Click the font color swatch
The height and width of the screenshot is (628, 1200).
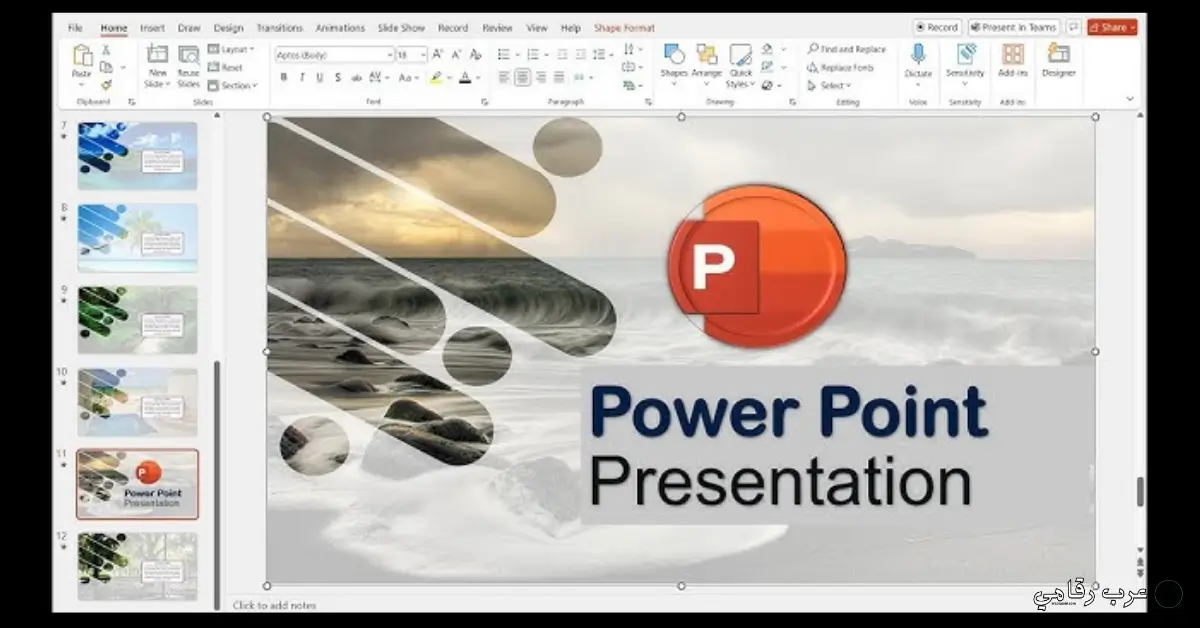[x=464, y=77]
